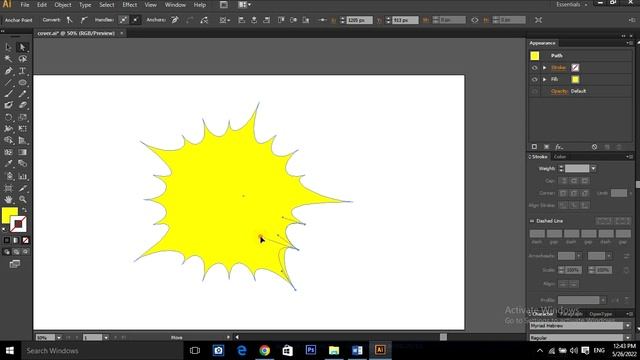The image size is (640, 360).
Task: Select the Magic Wand tool
Action: point(8,59)
